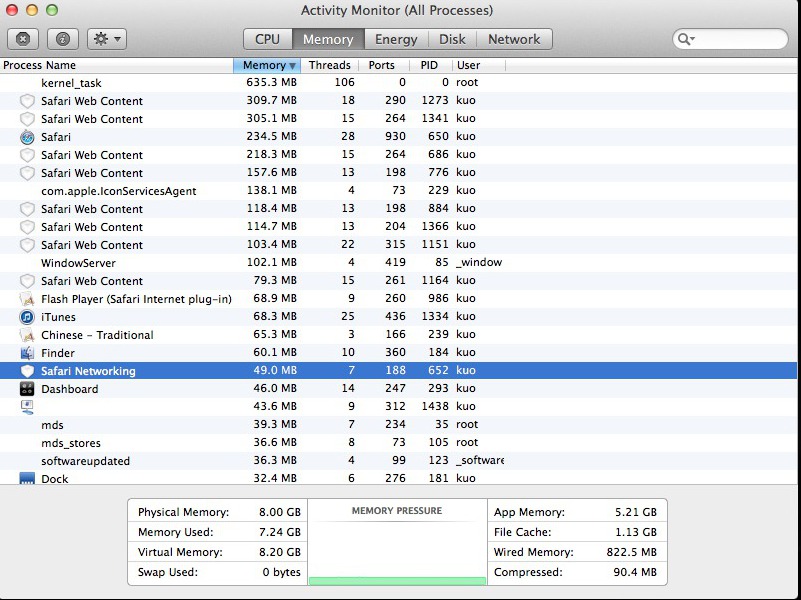
Task: Open the Disk tab
Action: [452, 39]
